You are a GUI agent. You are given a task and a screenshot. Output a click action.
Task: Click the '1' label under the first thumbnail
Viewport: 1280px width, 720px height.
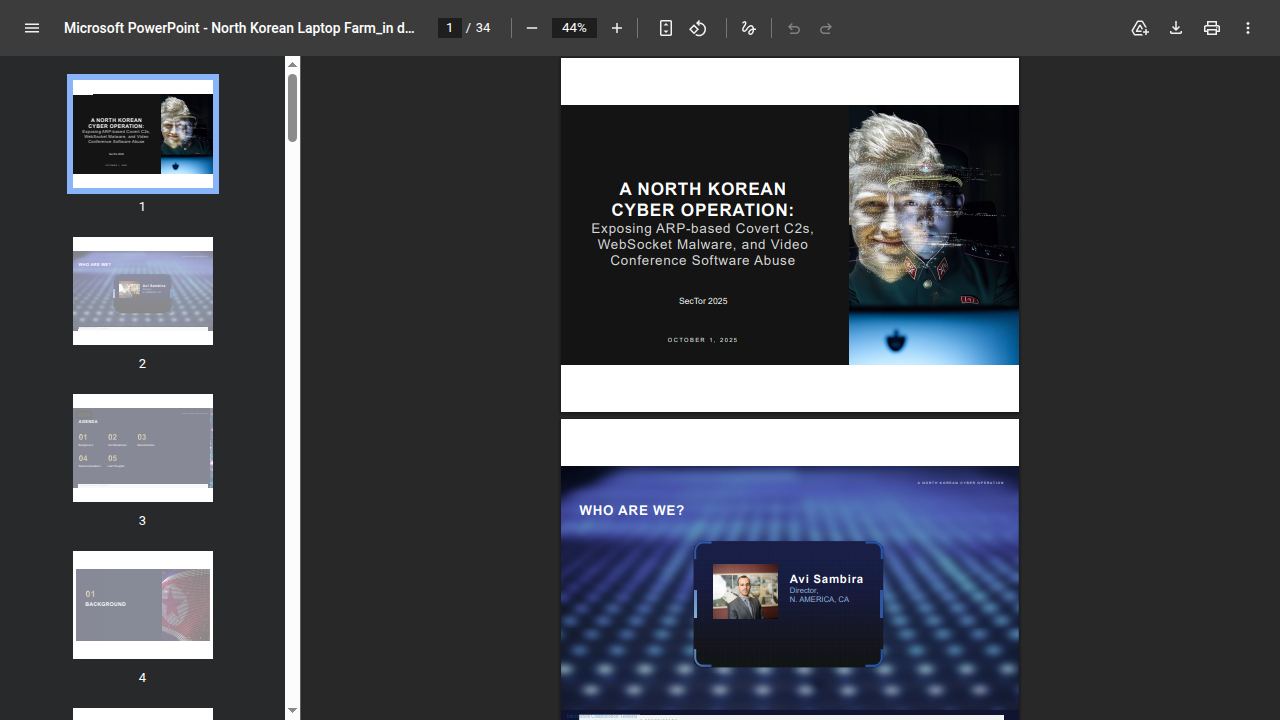(142, 207)
